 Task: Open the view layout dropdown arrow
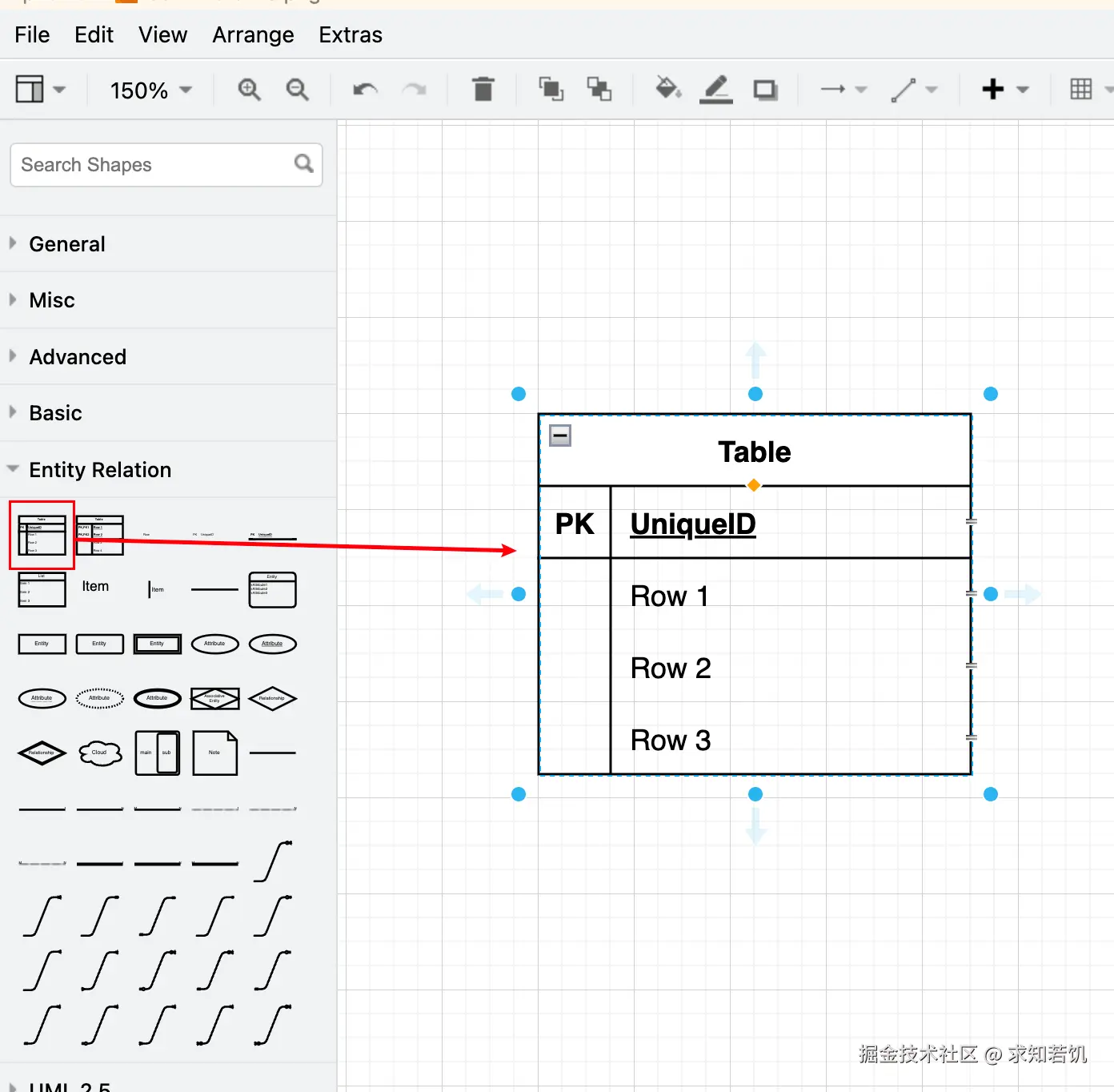pos(59,90)
